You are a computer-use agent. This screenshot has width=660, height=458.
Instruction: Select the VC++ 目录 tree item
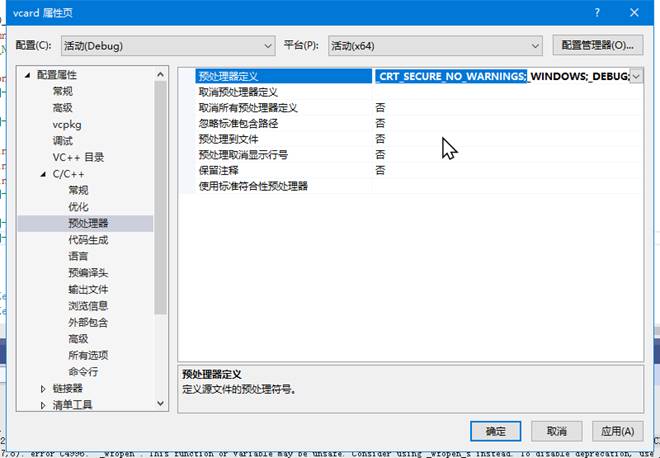pyautogui.click(x=78, y=157)
